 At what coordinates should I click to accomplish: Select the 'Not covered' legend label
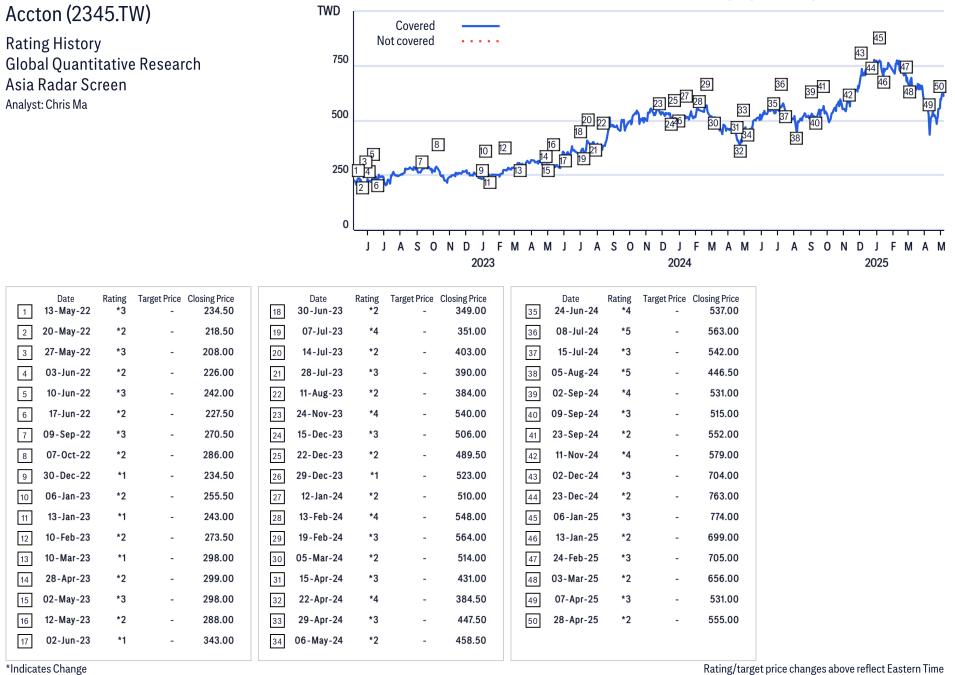click(406, 41)
